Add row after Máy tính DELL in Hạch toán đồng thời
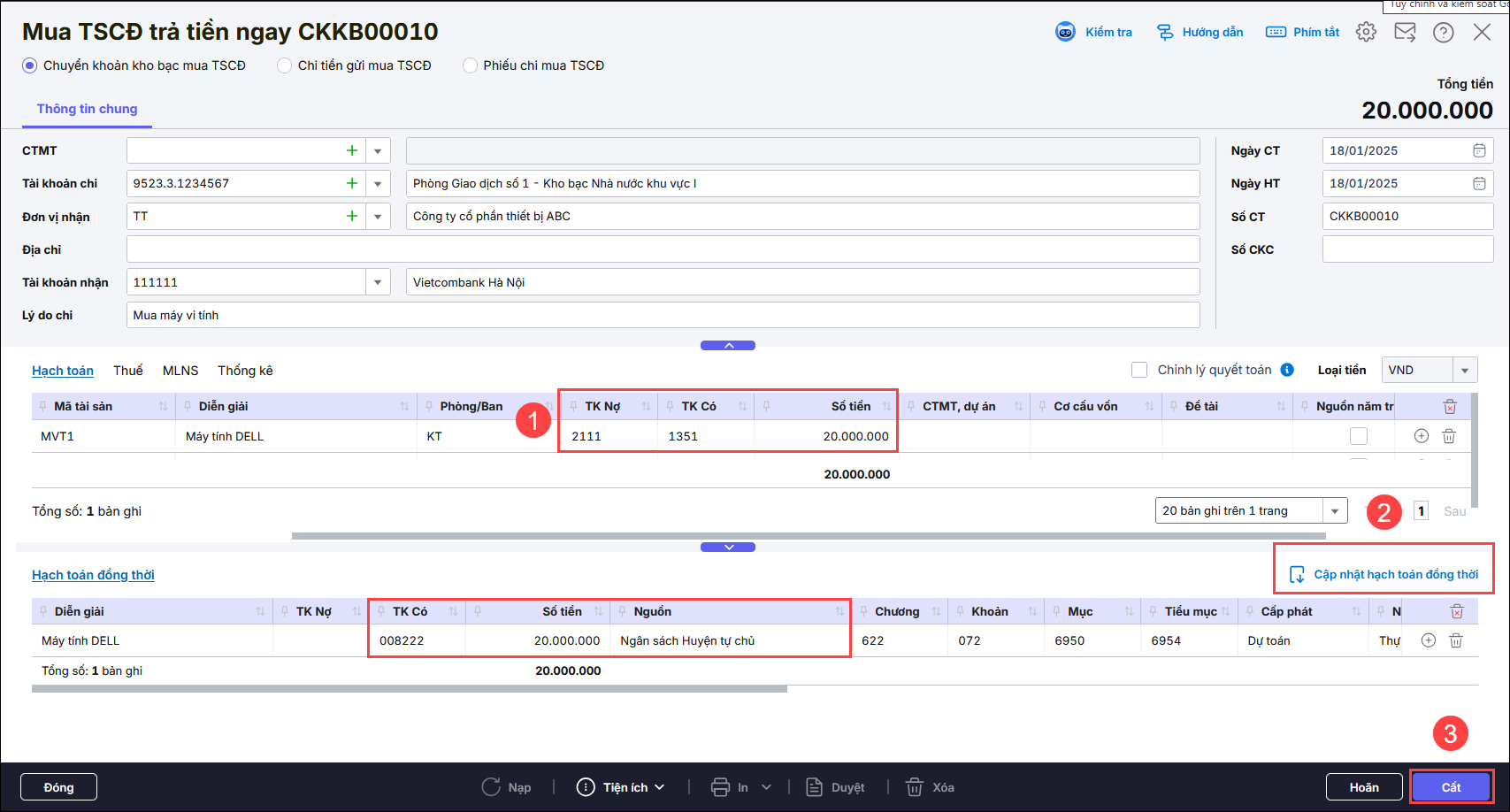The image size is (1510, 812). pyautogui.click(x=1428, y=640)
